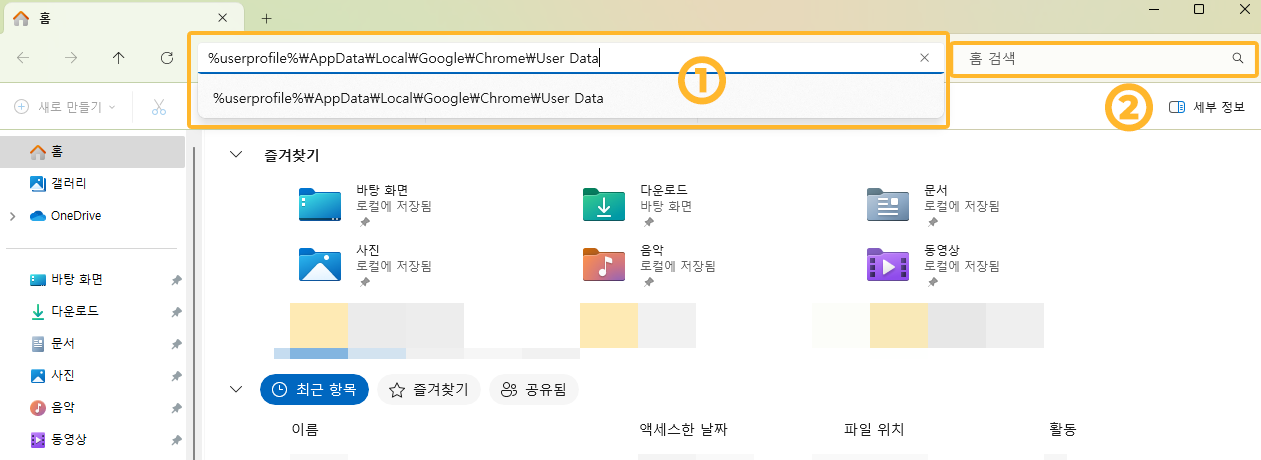Viewport: 1261px width, 460px height.
Task: Clear the address bar text
Action: pos(924,58)
